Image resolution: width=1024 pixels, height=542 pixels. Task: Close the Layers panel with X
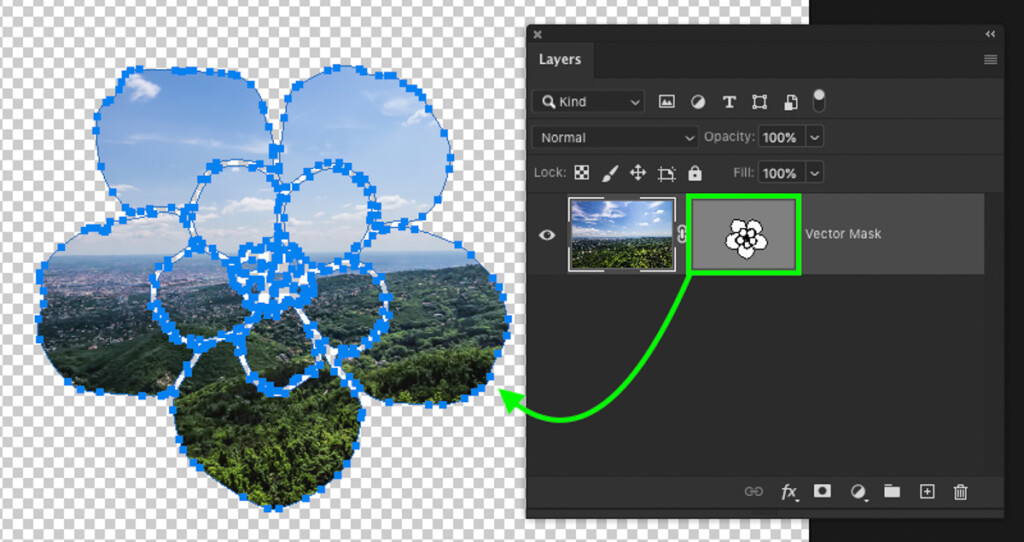coord(537,35)
